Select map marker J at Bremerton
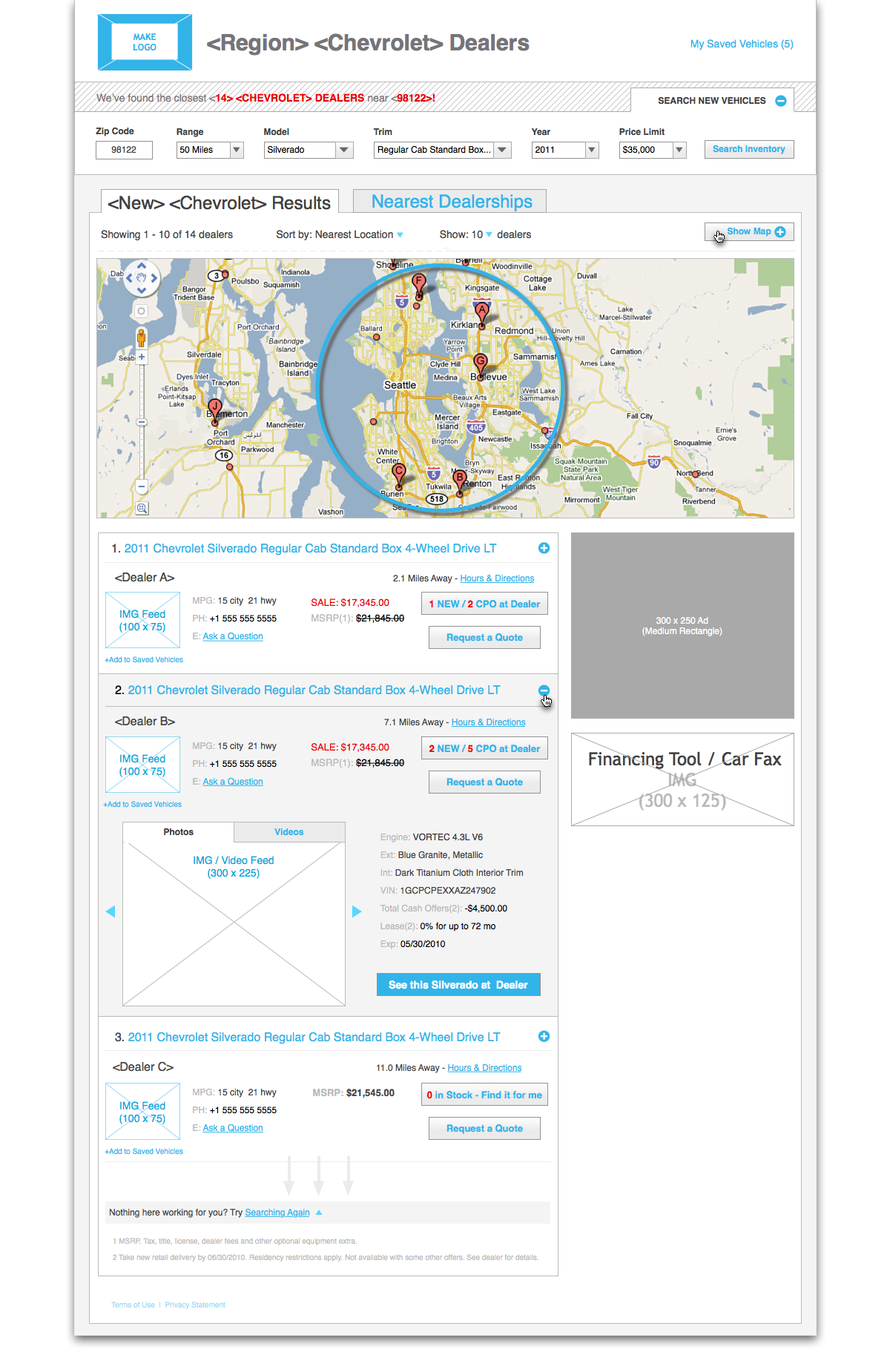Screen dimensions: 890x1372 tap(215, 410)
